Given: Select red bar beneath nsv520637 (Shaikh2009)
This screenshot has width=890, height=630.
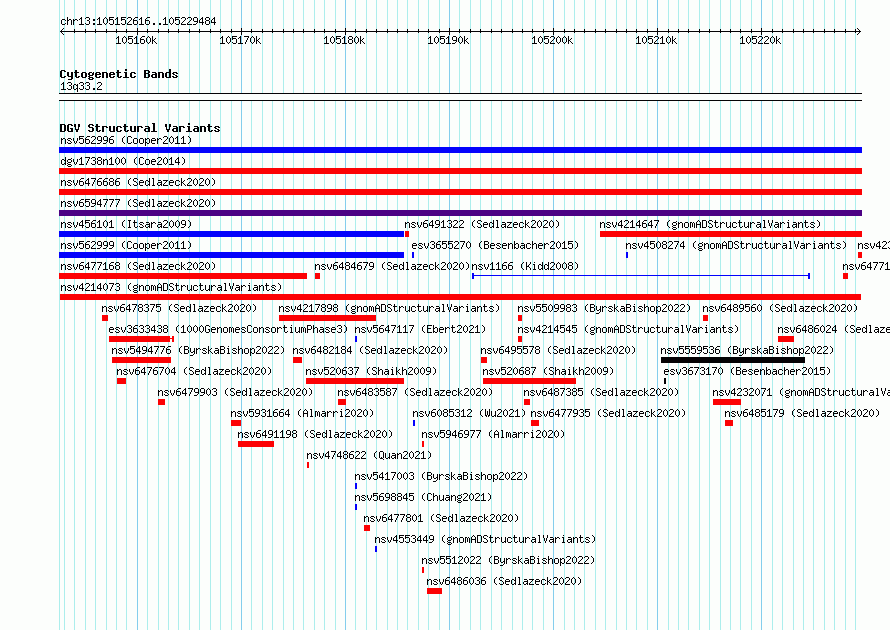Looking at the screenshot, I should coord(355,381).
